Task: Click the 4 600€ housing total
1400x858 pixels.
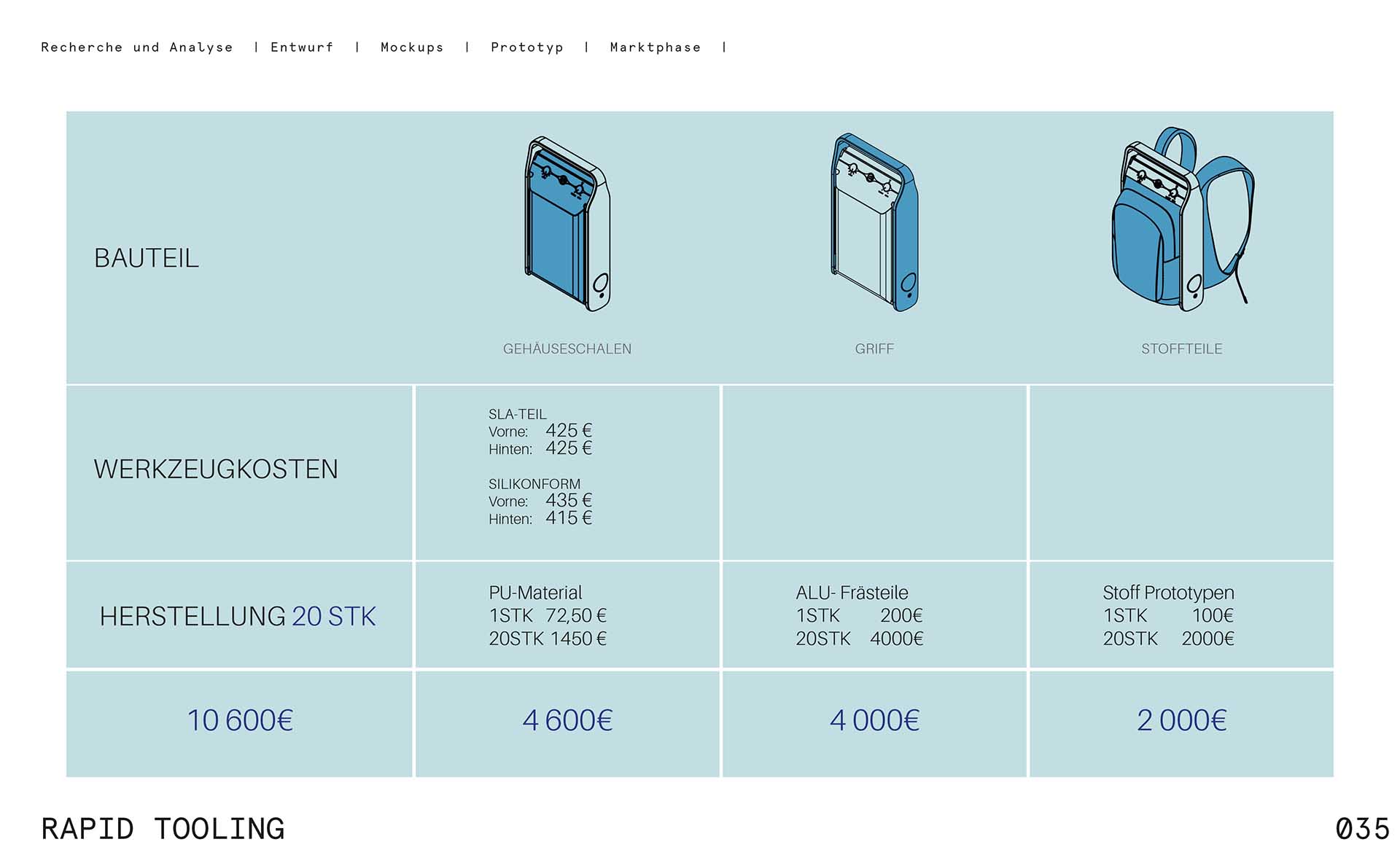Action: pos(567,721)
